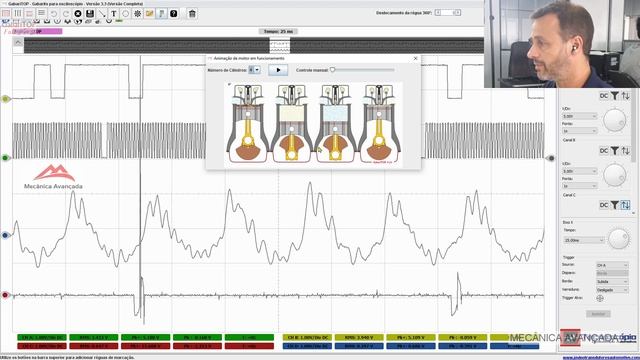
Task: Select the text T tool
Action: coord(113,13)
